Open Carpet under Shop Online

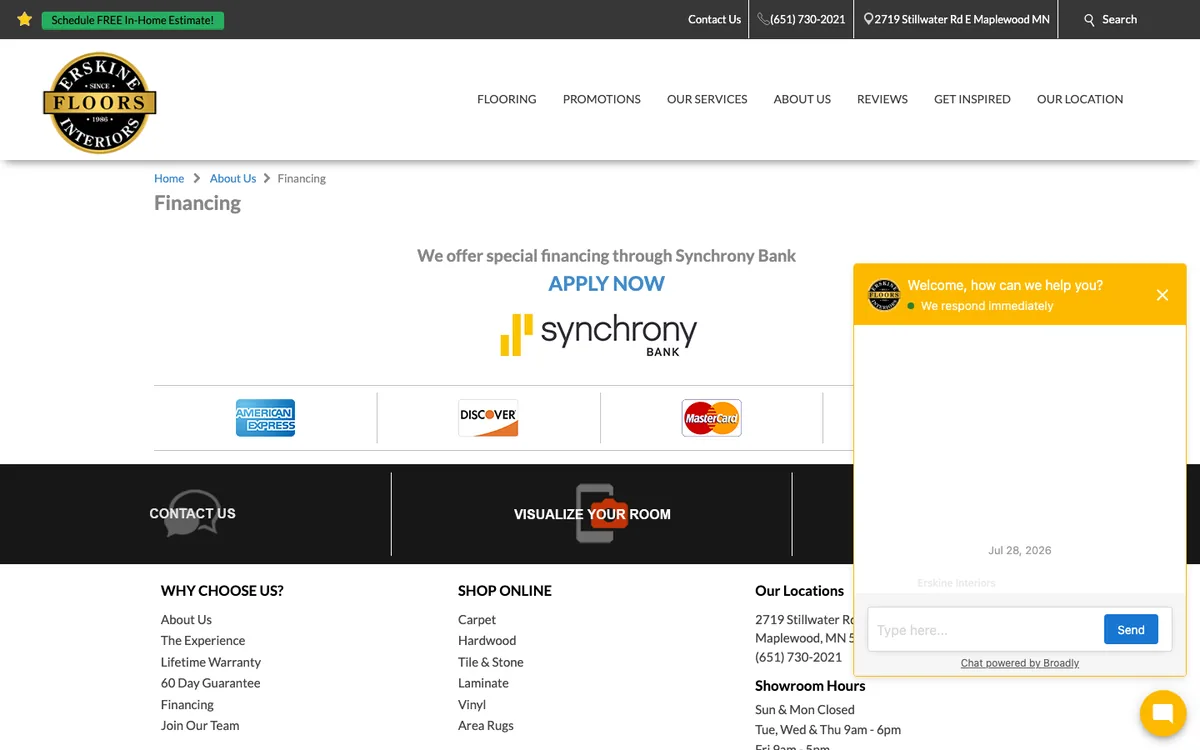tap(477, 619)
